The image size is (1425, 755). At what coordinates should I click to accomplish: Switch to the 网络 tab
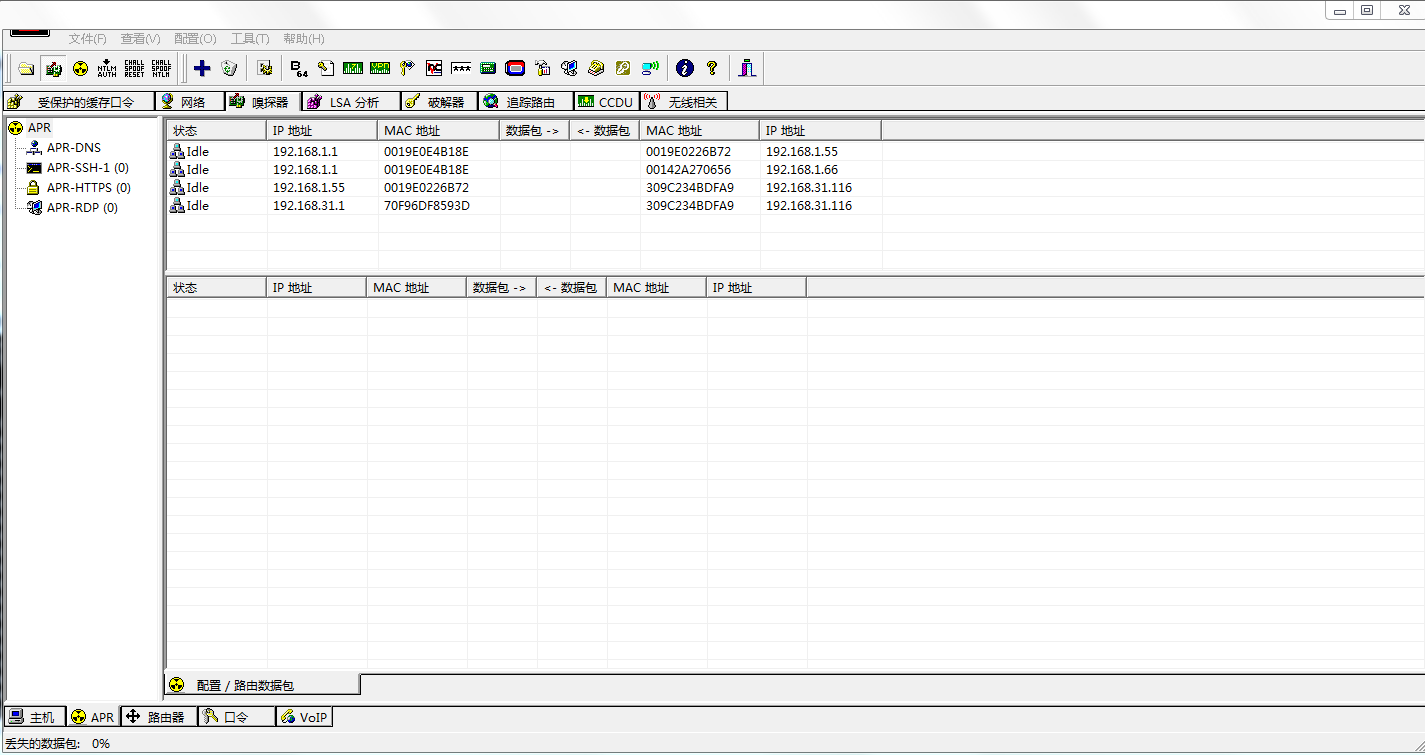189,101
